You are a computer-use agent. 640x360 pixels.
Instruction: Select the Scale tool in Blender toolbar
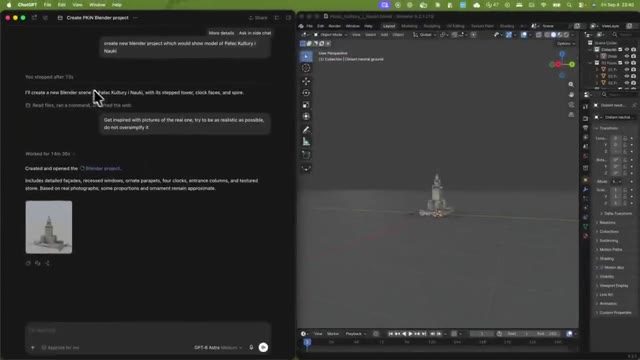click(x=306, y=105)
